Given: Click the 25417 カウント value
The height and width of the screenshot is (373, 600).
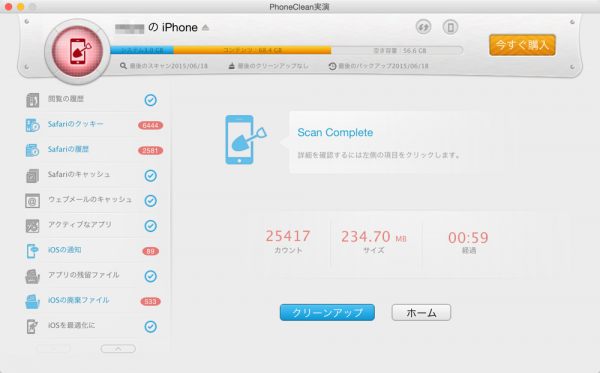Looking at the screenshot, I should tap(288, 236).
